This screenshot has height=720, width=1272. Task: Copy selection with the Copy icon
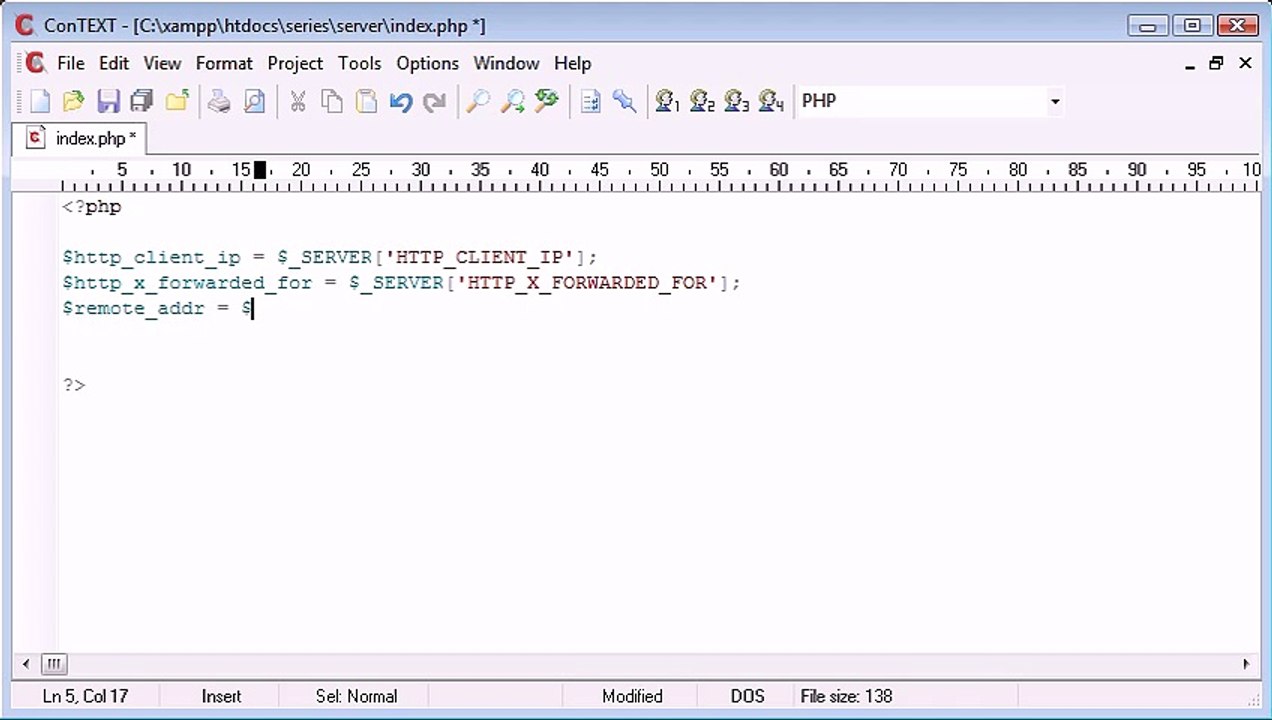point(332,101)
